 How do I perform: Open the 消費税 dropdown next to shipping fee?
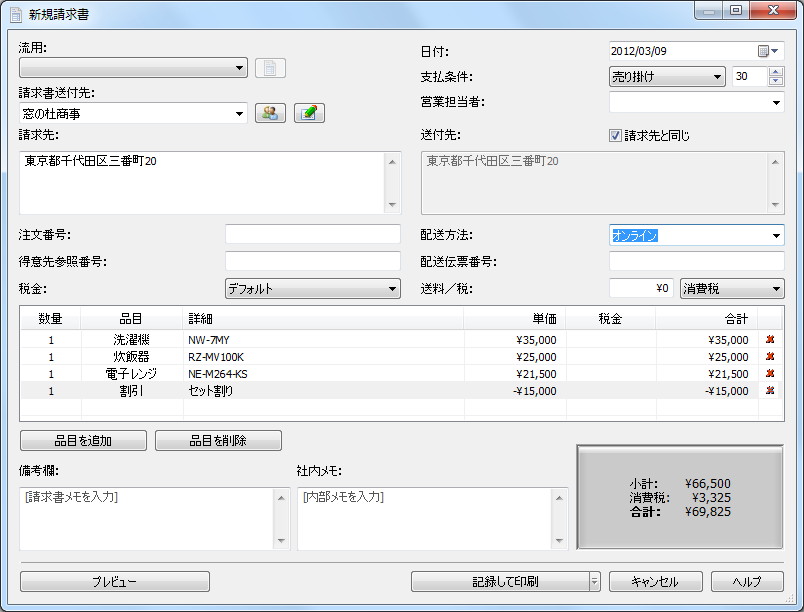click(775, 287)
